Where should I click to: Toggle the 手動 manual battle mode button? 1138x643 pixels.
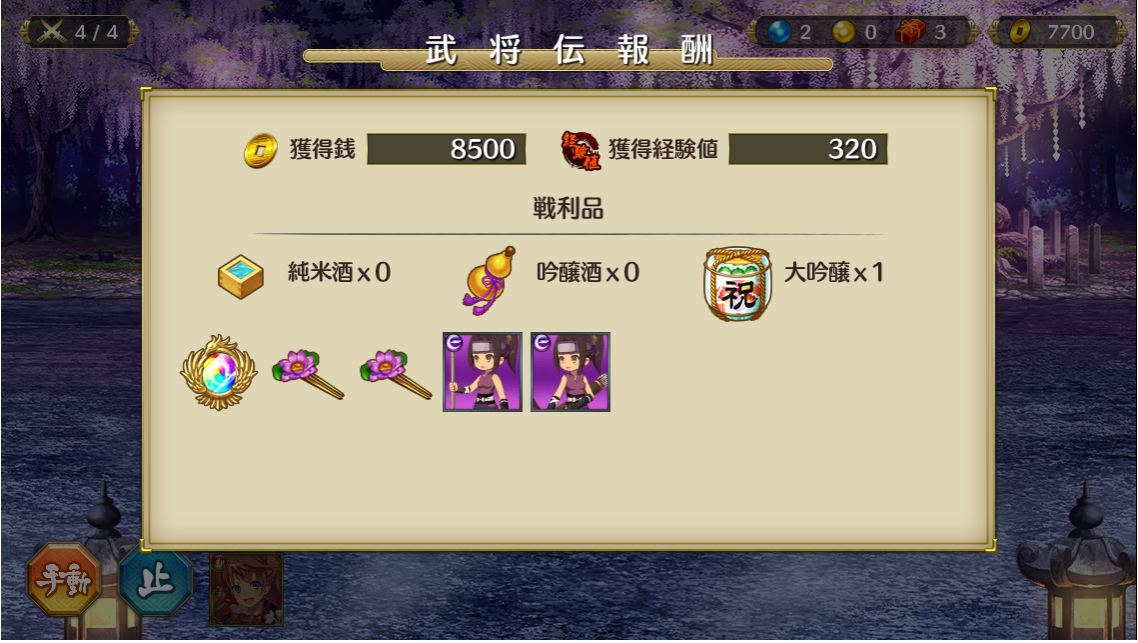[x=64, y=580]
